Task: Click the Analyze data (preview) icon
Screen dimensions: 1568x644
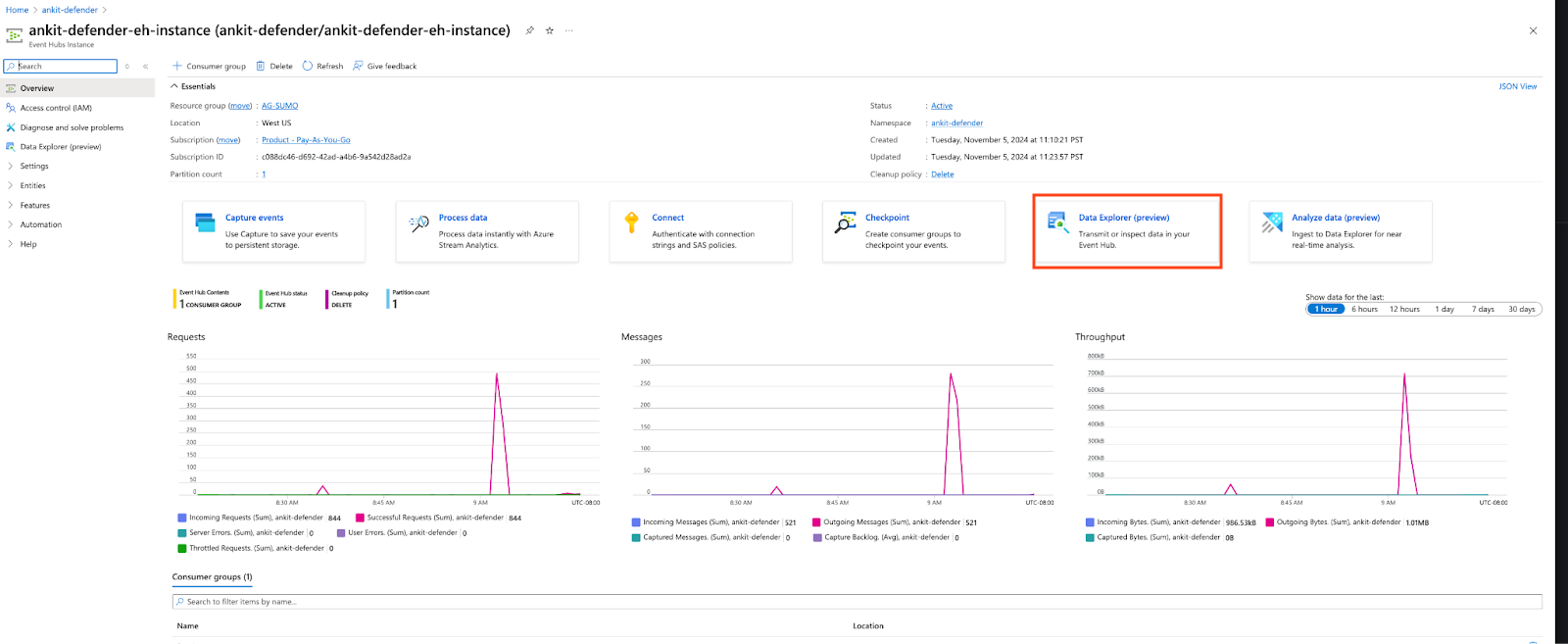Action: (x=1272, y=223)
